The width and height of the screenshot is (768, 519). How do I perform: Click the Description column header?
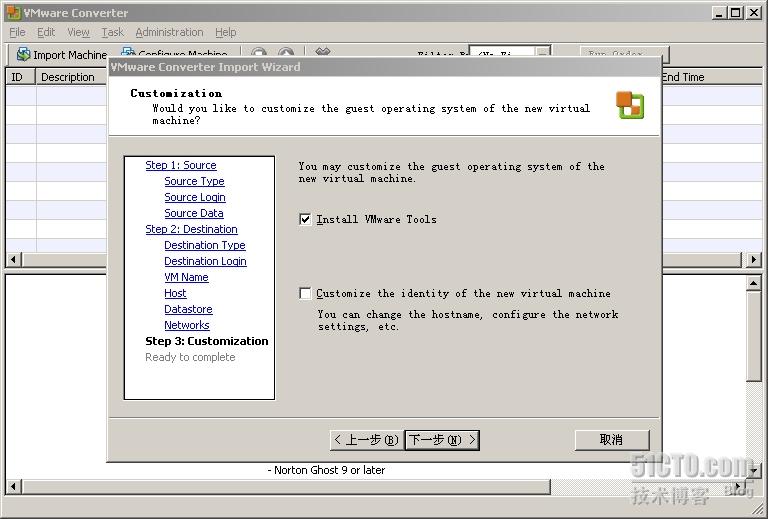[72, 77]
